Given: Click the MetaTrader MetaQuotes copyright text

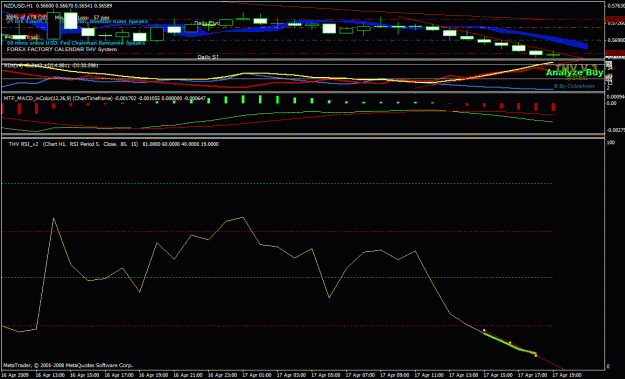Looking at the screenshot, I should coord(68,365).
